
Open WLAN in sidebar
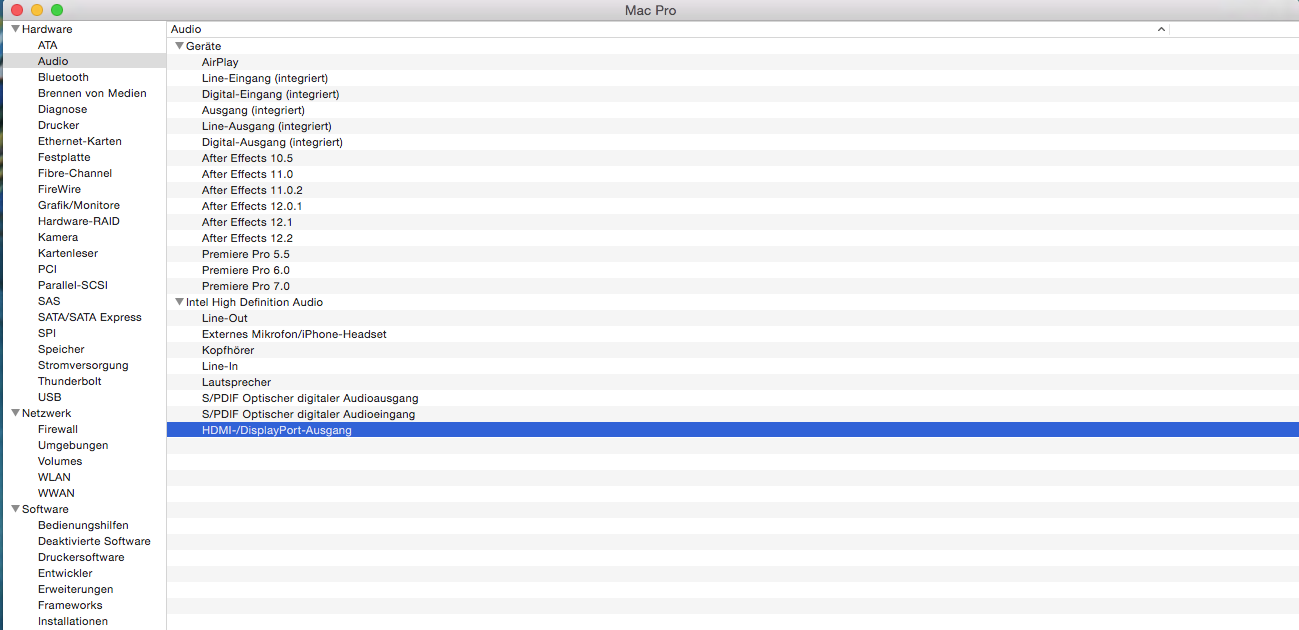[x=54, y=477]
